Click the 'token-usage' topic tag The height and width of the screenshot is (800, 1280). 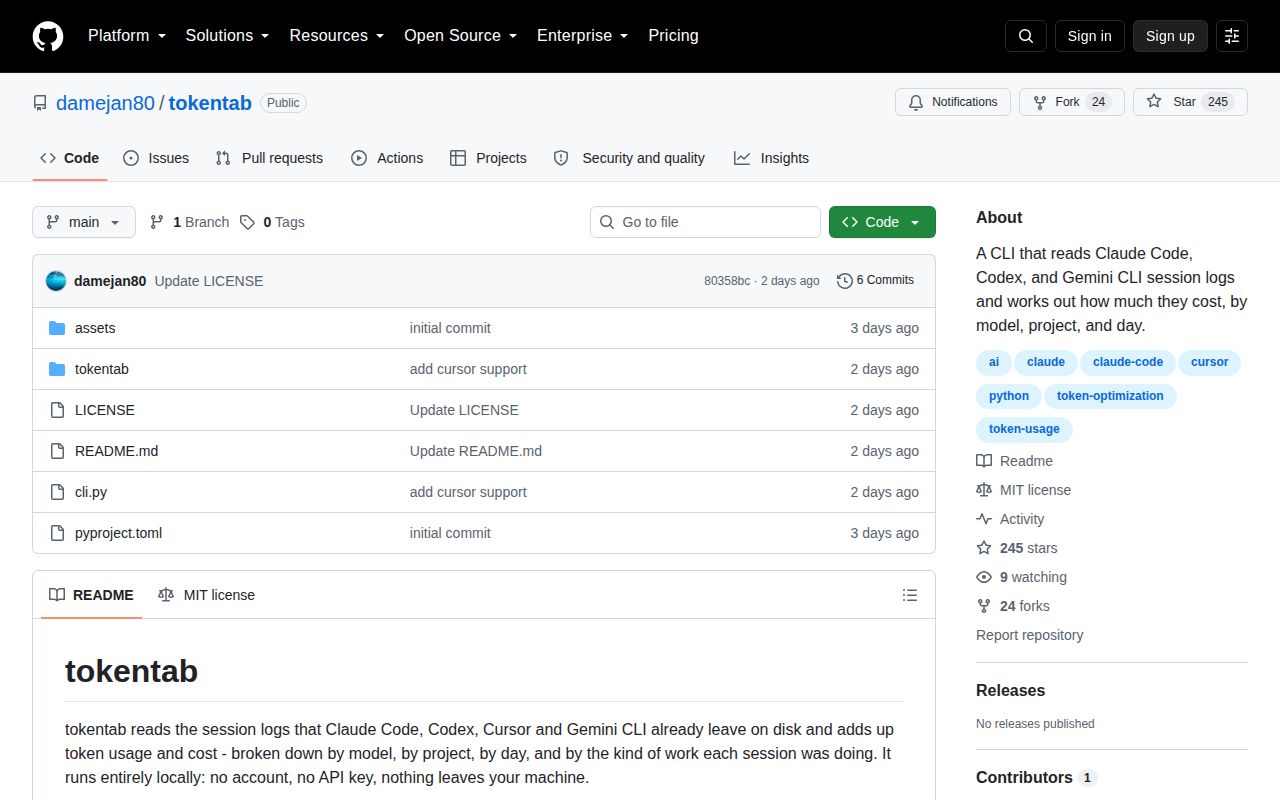pos(1024,429)
